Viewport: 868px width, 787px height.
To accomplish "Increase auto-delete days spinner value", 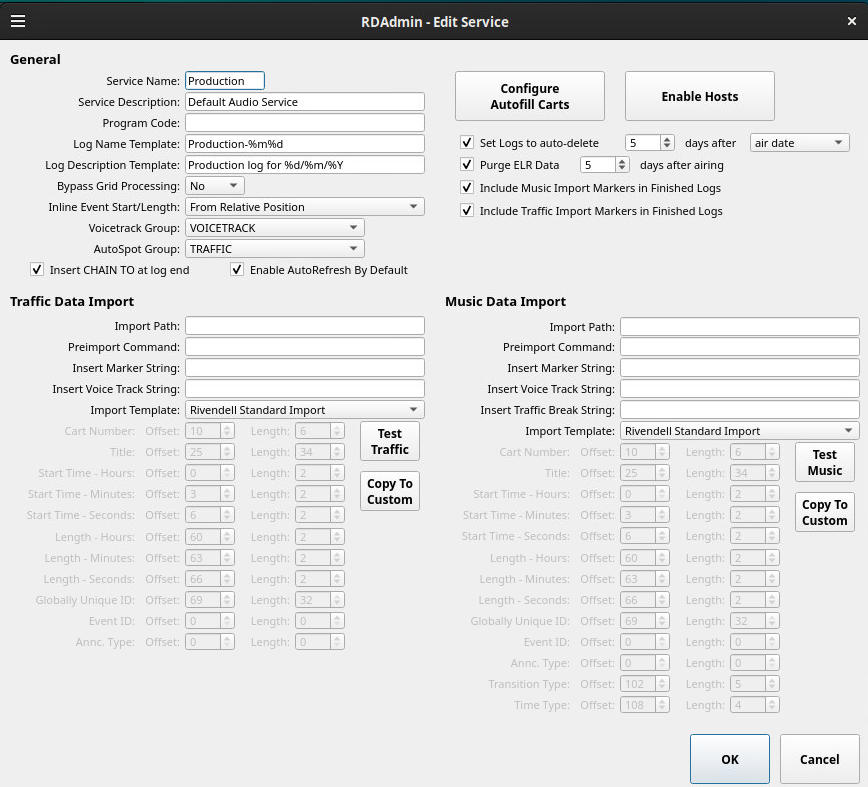I will (x=667, y=139).
